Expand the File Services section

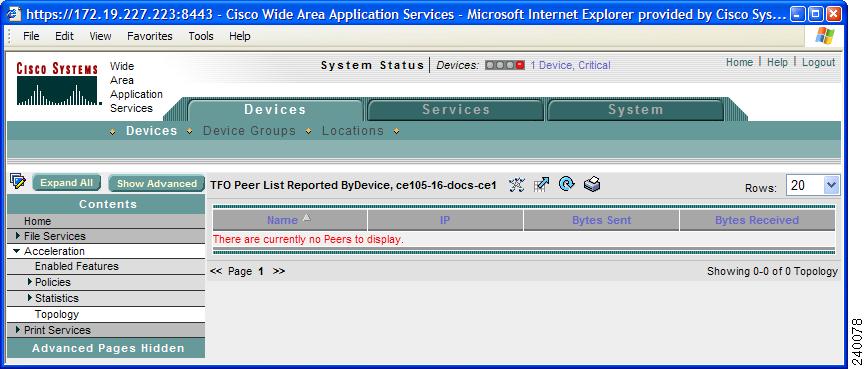click(x=18, y=236)
